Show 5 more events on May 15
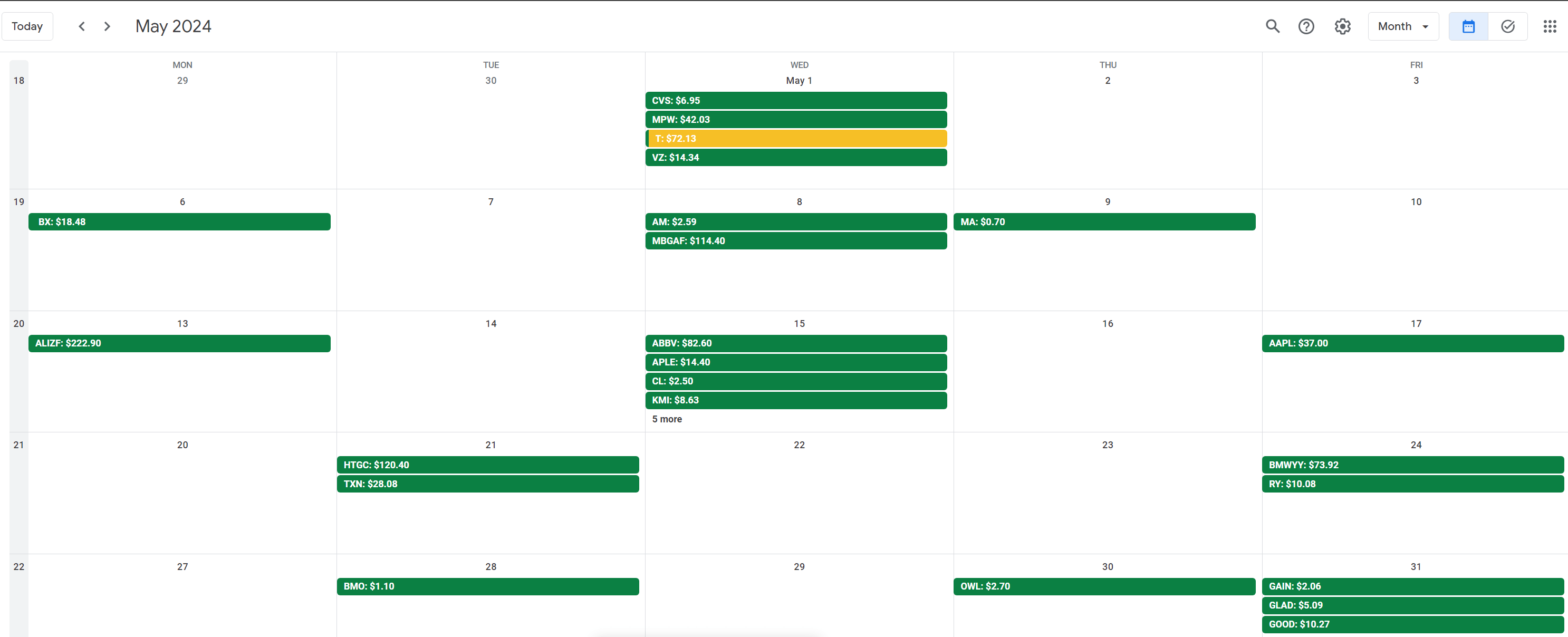Viewport: 1568px width, 637px height. [667, 419]
